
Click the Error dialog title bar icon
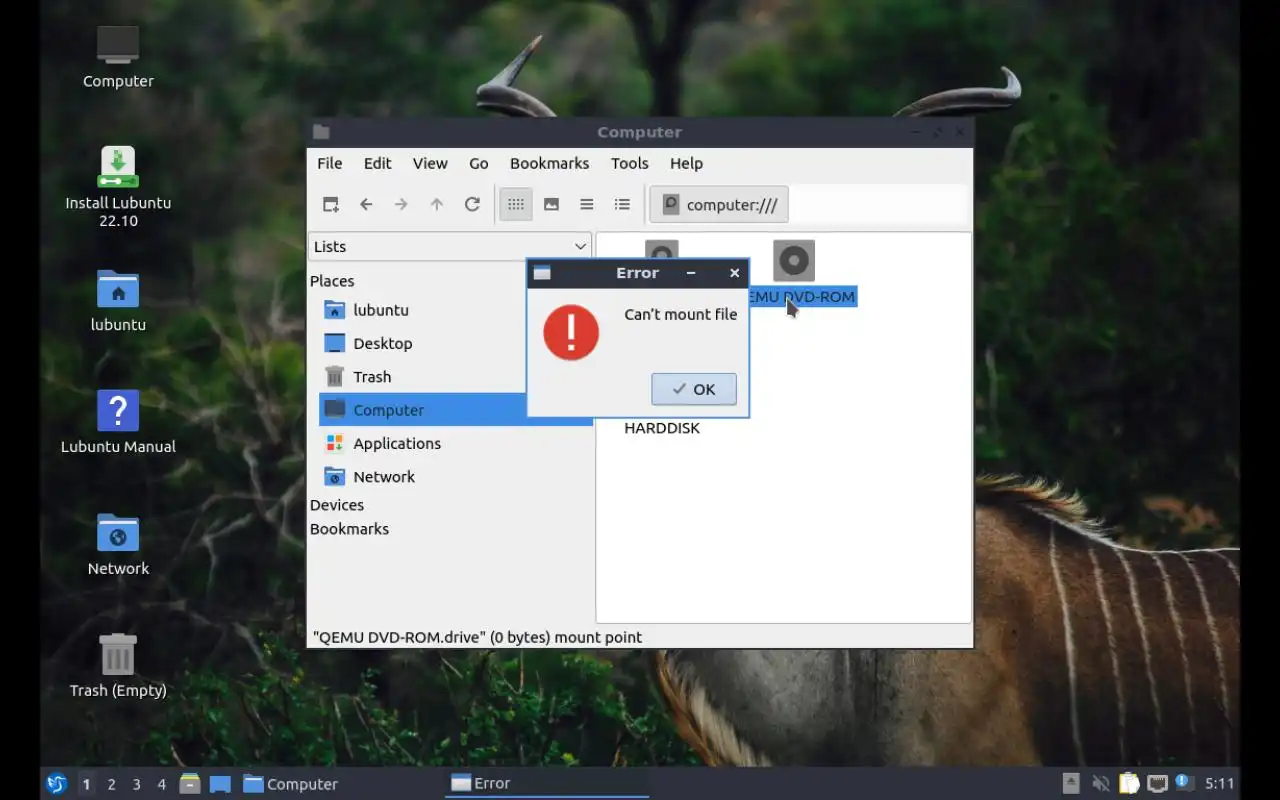pyautogui.click(x=542, y=273)
